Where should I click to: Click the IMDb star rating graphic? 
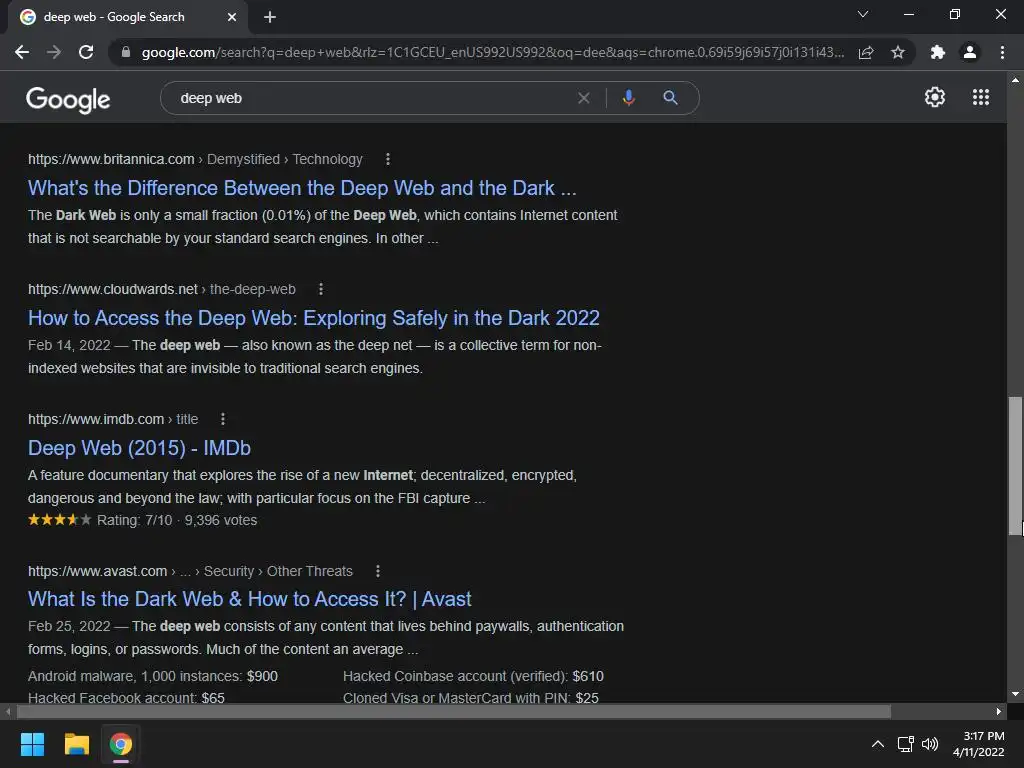point(59,520)
